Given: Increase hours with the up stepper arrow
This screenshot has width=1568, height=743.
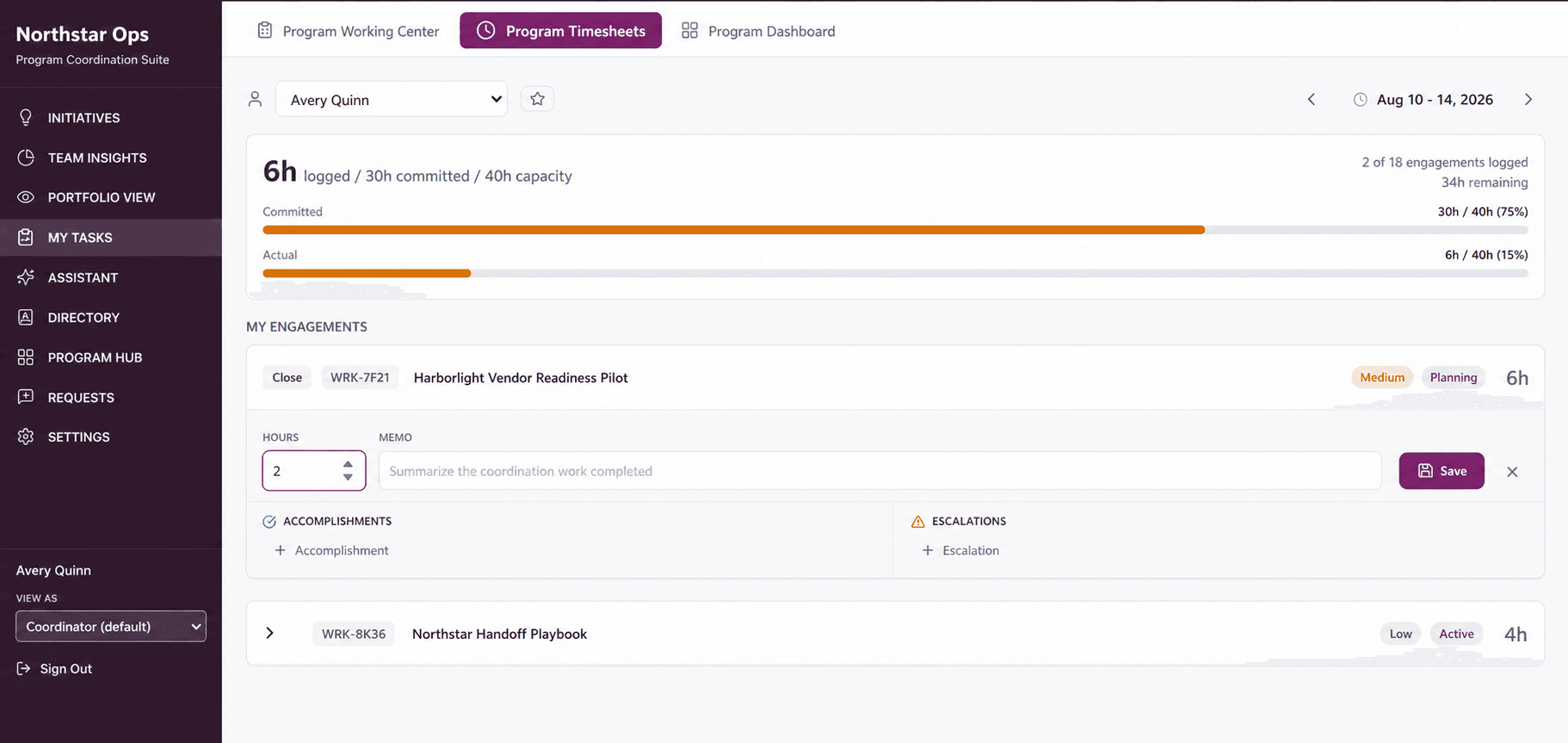Looking at the screenshot, I should tap(348, 464).
